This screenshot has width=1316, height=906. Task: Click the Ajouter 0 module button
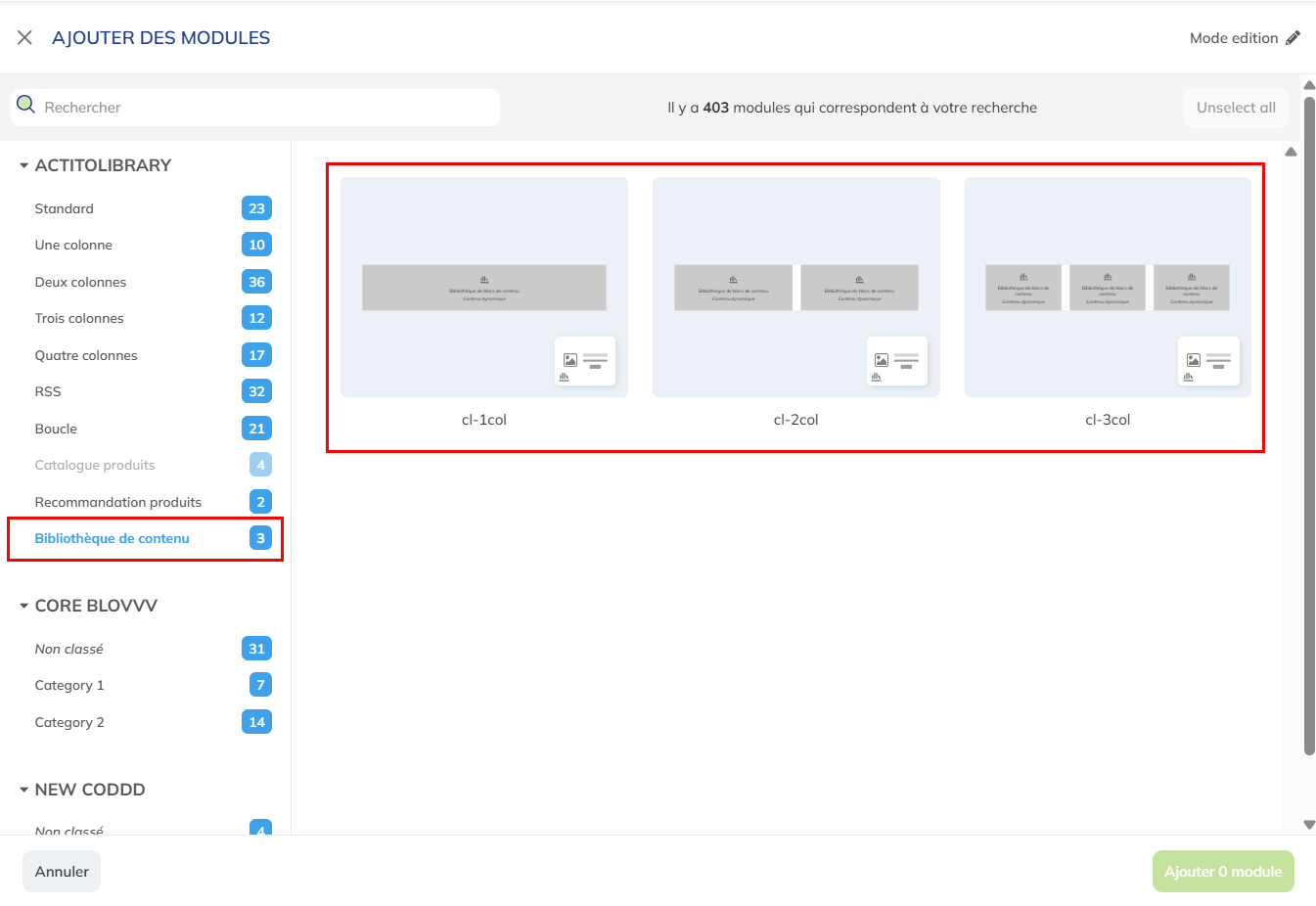click(1223, 872)
